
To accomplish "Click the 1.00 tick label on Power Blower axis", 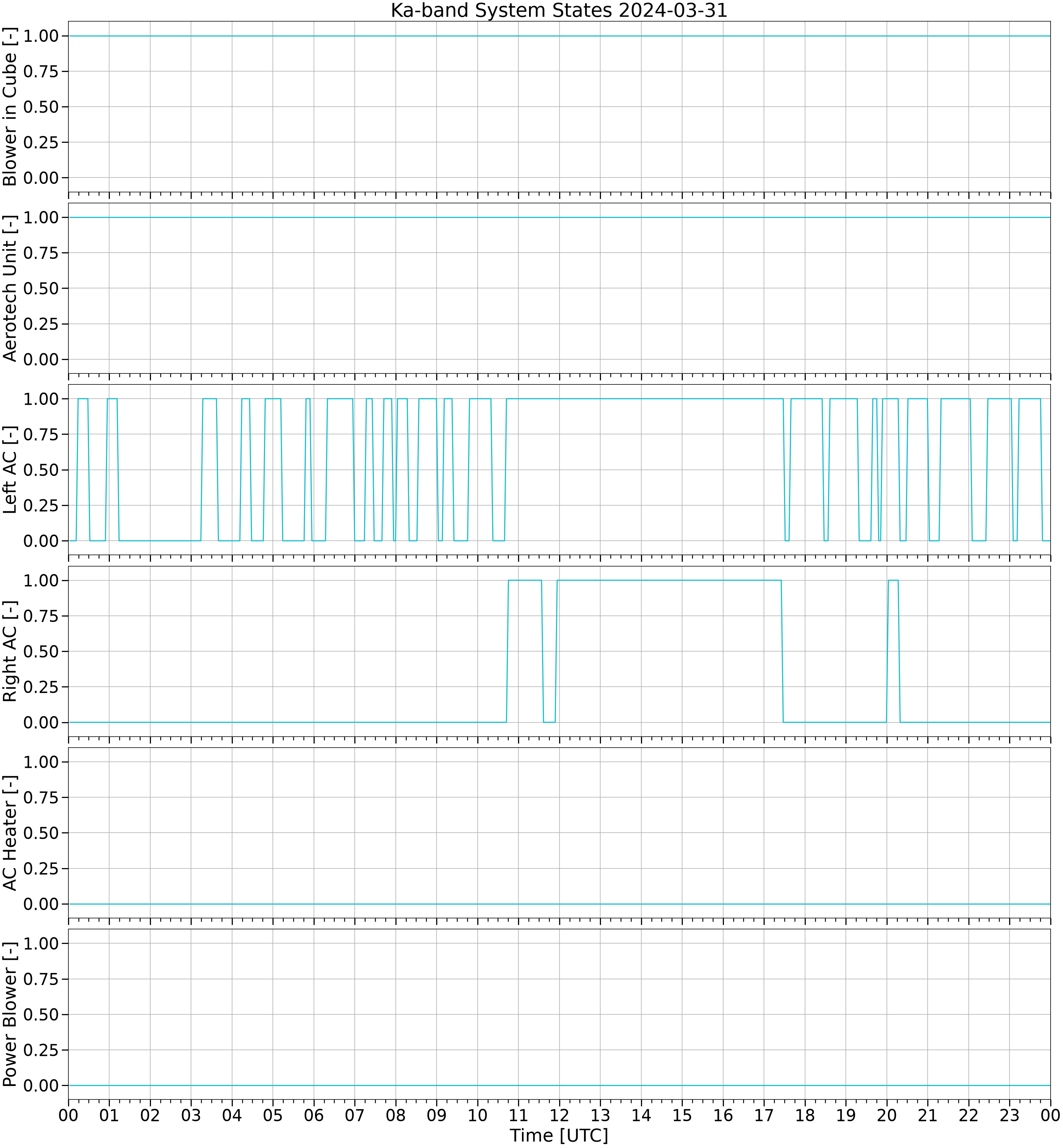I will pyautogui.click(x=41, y=943).
